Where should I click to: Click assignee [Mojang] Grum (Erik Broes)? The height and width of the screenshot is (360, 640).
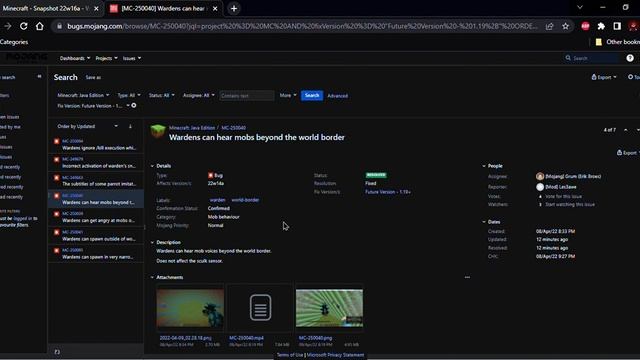(x=573, y=176)
